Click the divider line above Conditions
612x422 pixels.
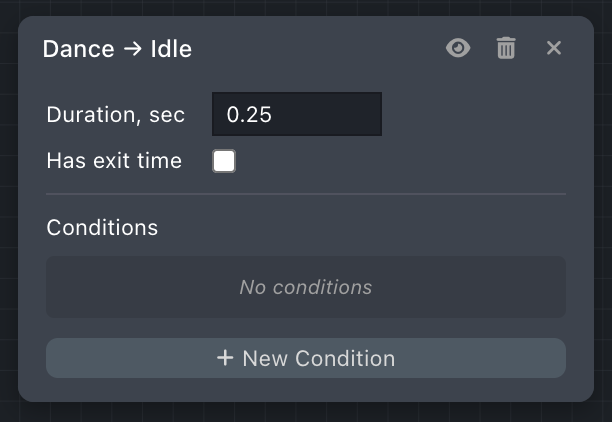306,194
